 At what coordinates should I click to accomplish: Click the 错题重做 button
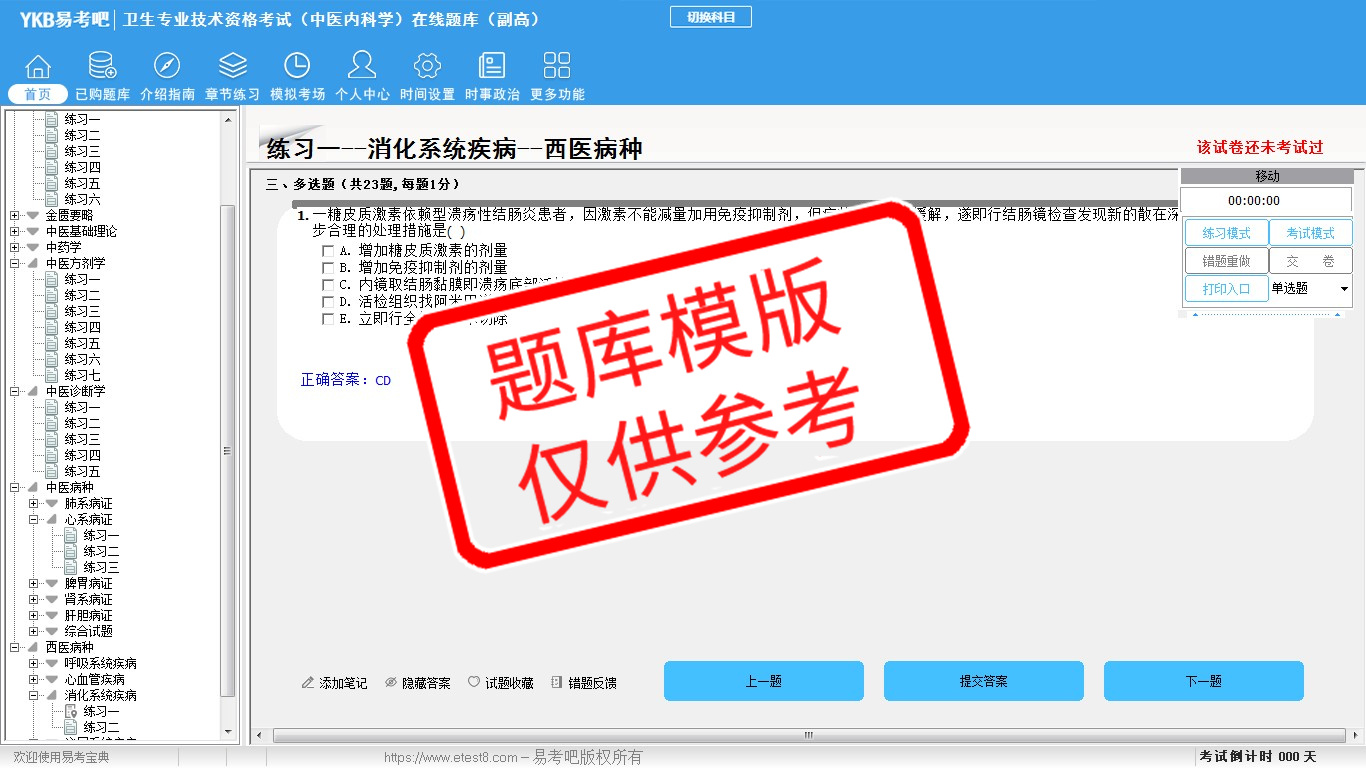(x=1226, y=261)
